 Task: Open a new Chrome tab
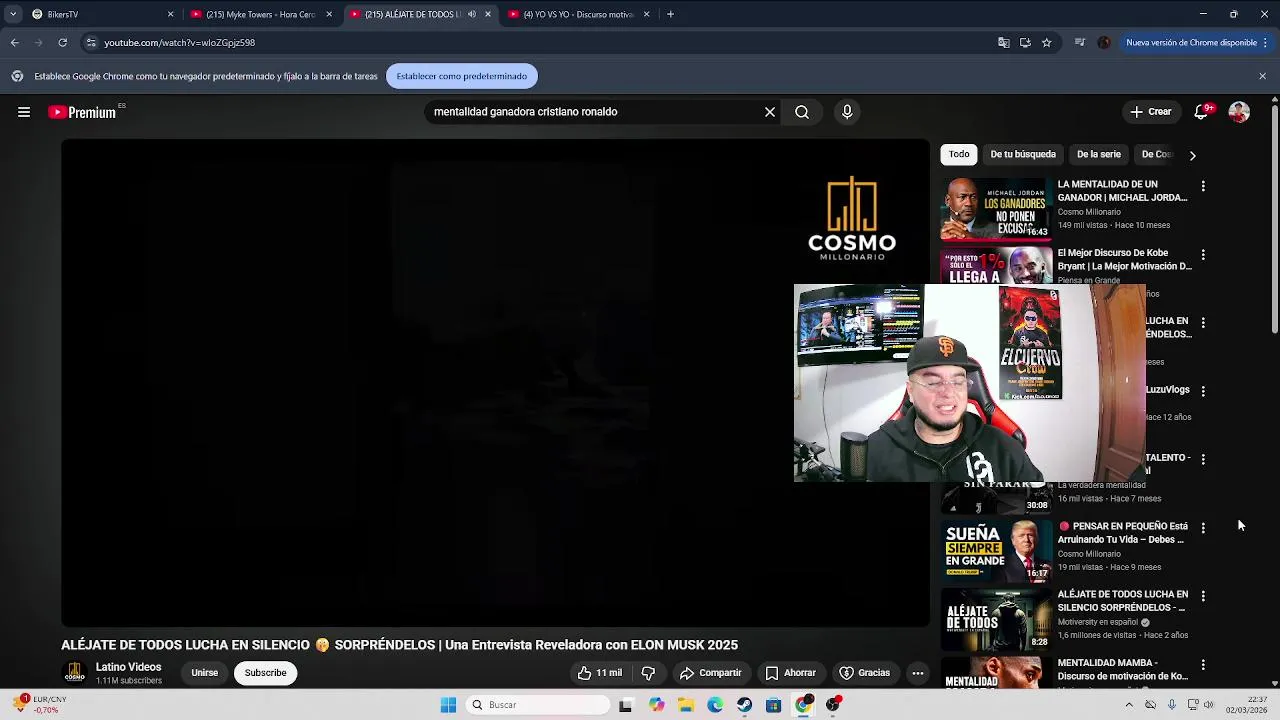pyautogui.click(x=670, y=14)
